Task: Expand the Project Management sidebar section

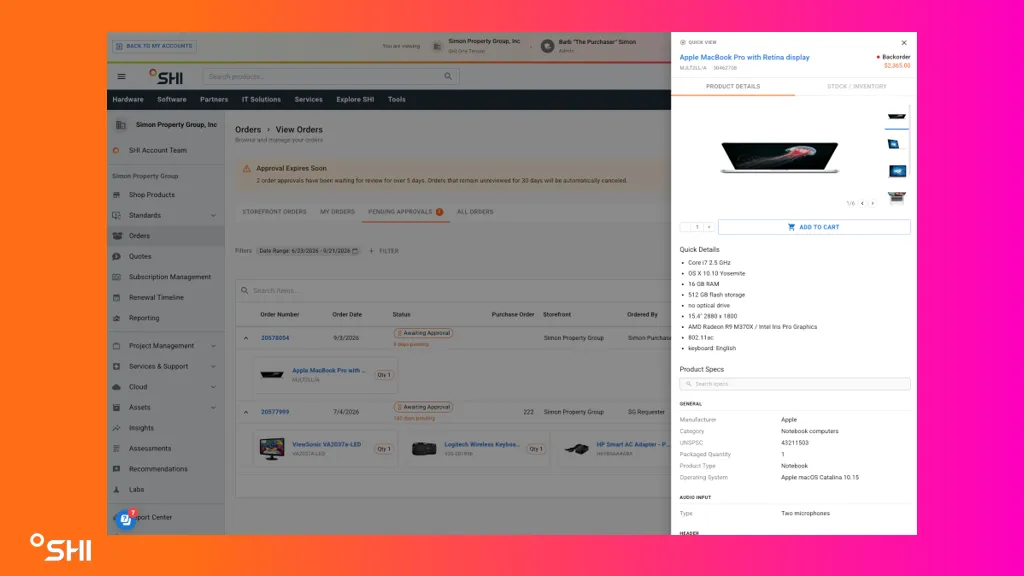Action: [213, 345]
